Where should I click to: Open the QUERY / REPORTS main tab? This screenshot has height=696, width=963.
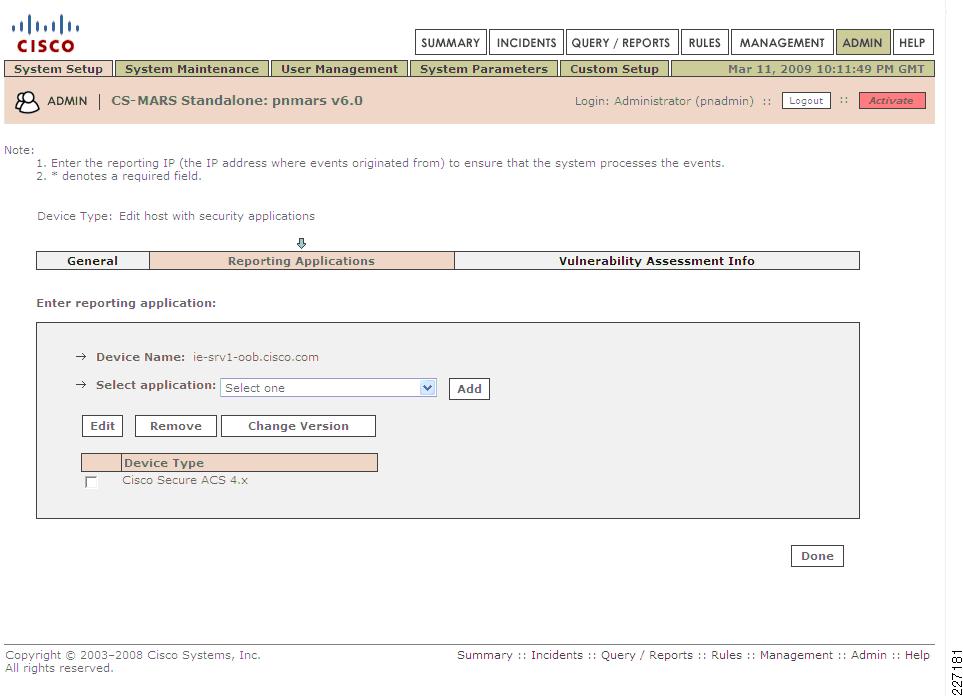tap(621, 42)
